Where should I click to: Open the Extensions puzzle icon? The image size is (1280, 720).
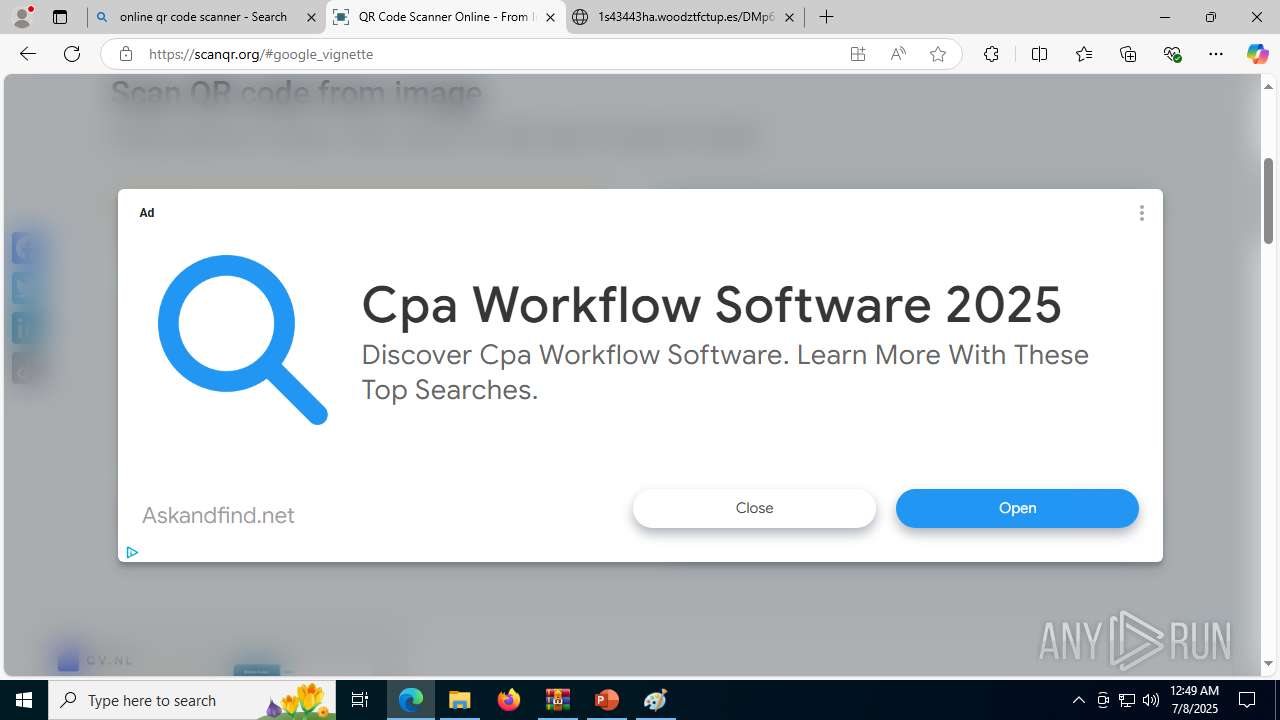(991, 54)
